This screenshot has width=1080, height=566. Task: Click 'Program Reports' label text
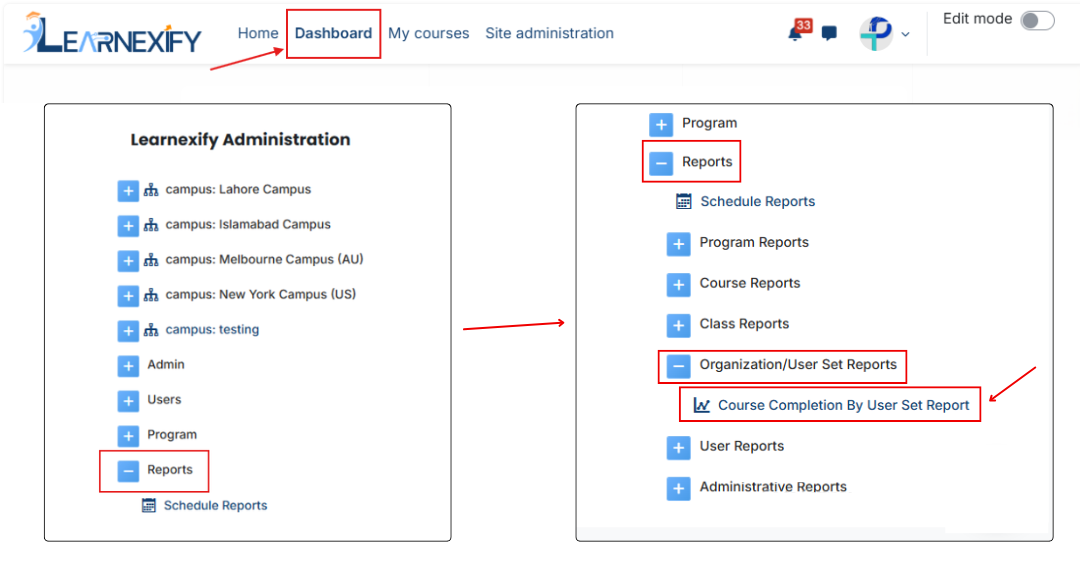(x=754, y=242)
